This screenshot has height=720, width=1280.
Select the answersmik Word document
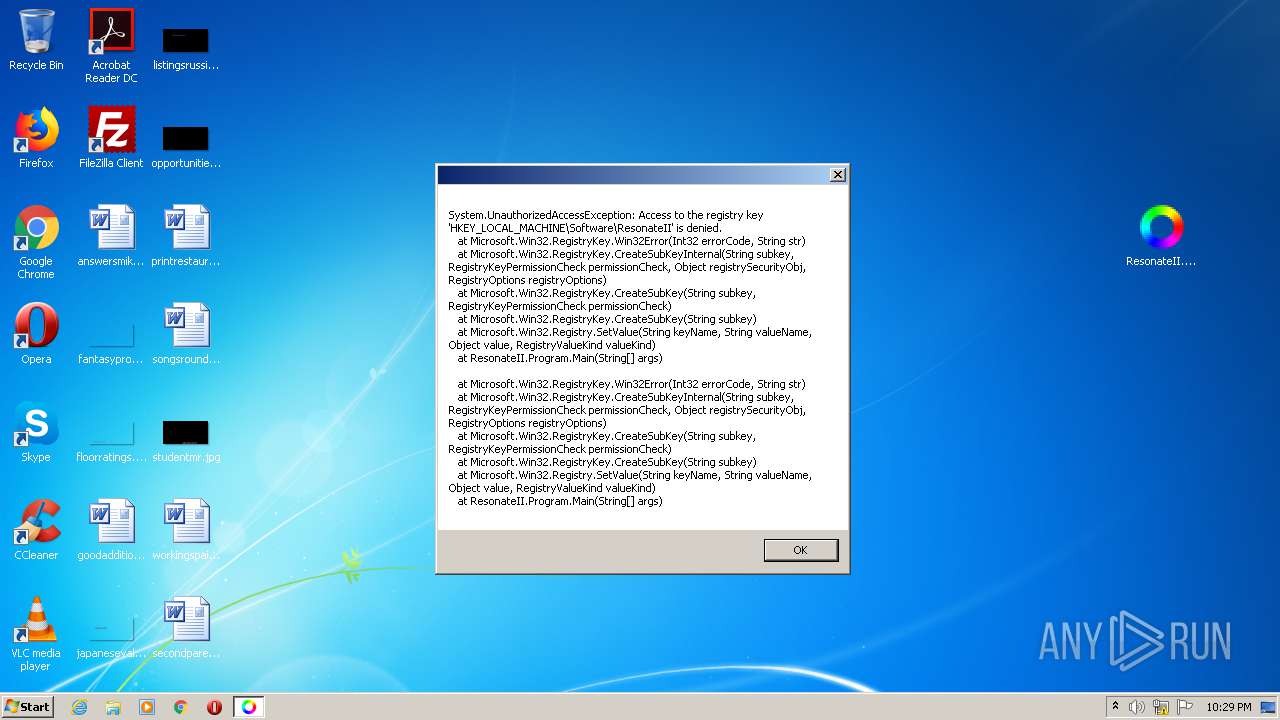tap(111, 236)
